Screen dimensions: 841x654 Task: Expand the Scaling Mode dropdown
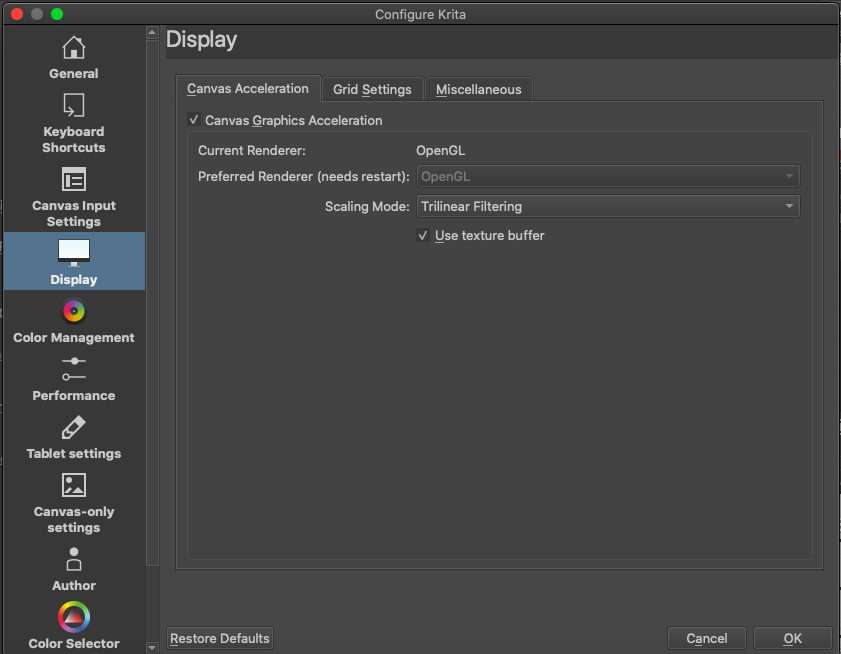608,207
